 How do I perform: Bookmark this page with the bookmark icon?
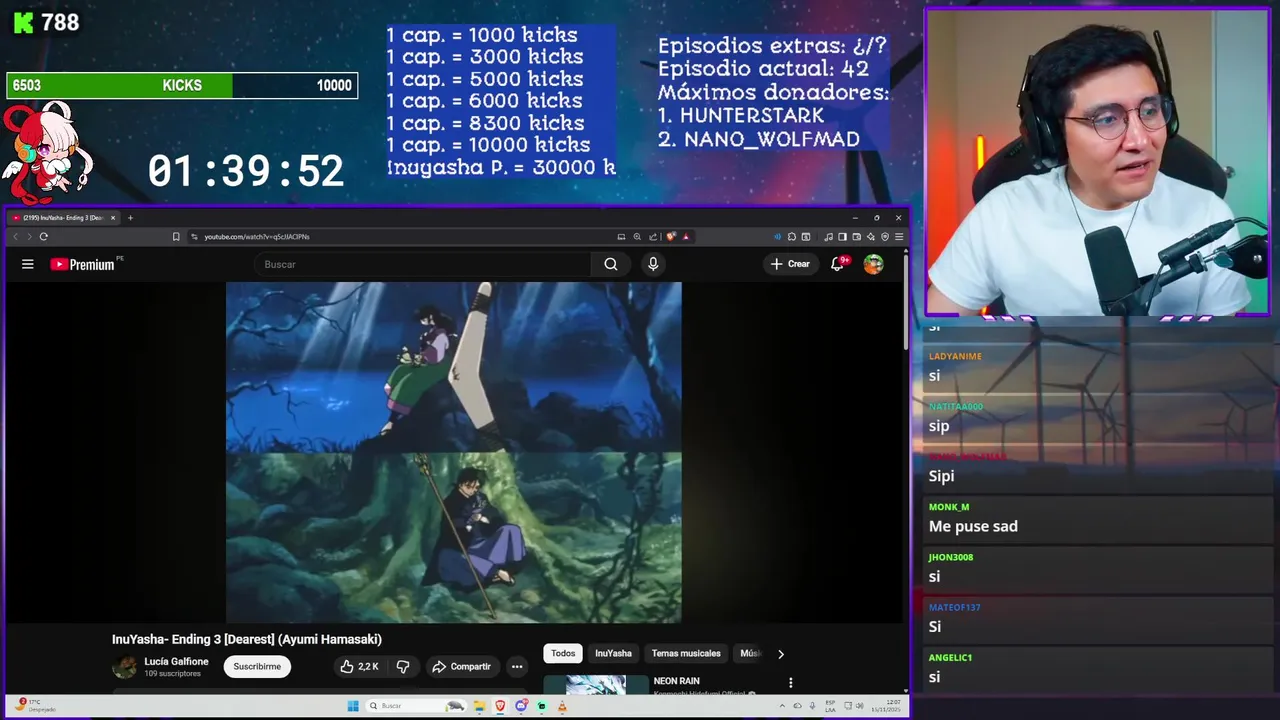(176, 237)
